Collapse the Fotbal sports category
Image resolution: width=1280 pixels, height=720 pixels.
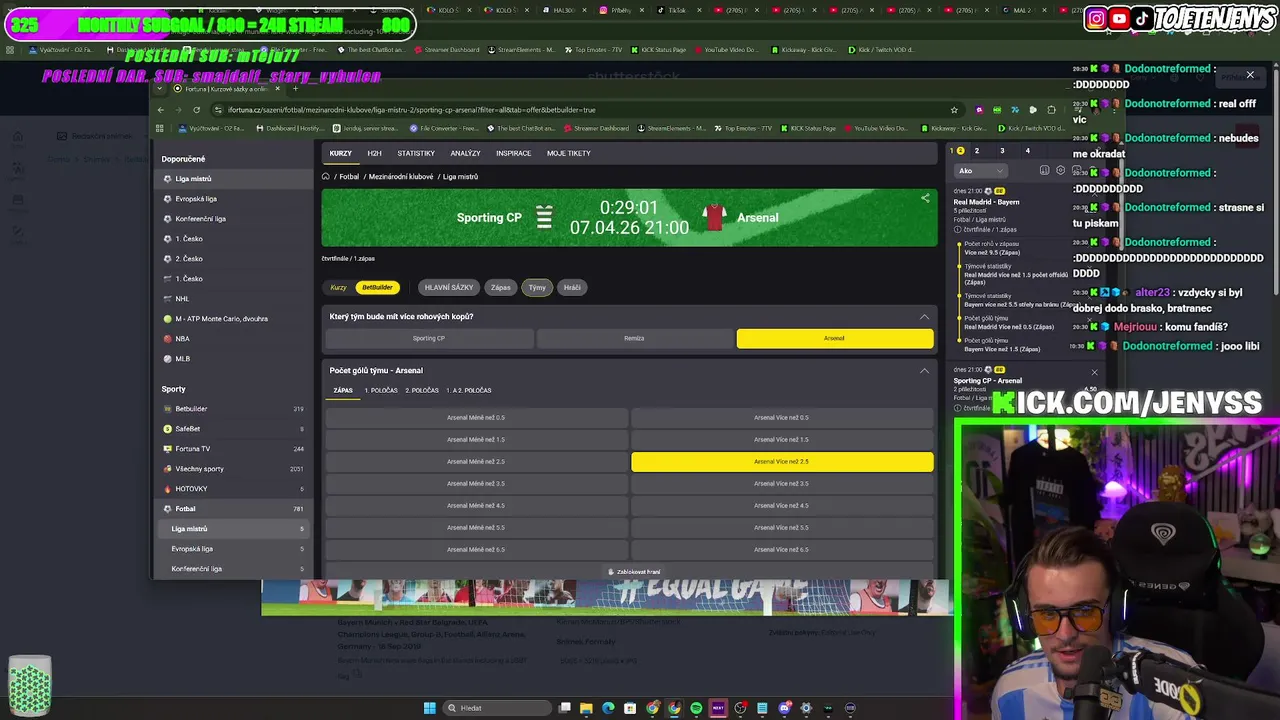pyautogui.click(x=233, y=509)
